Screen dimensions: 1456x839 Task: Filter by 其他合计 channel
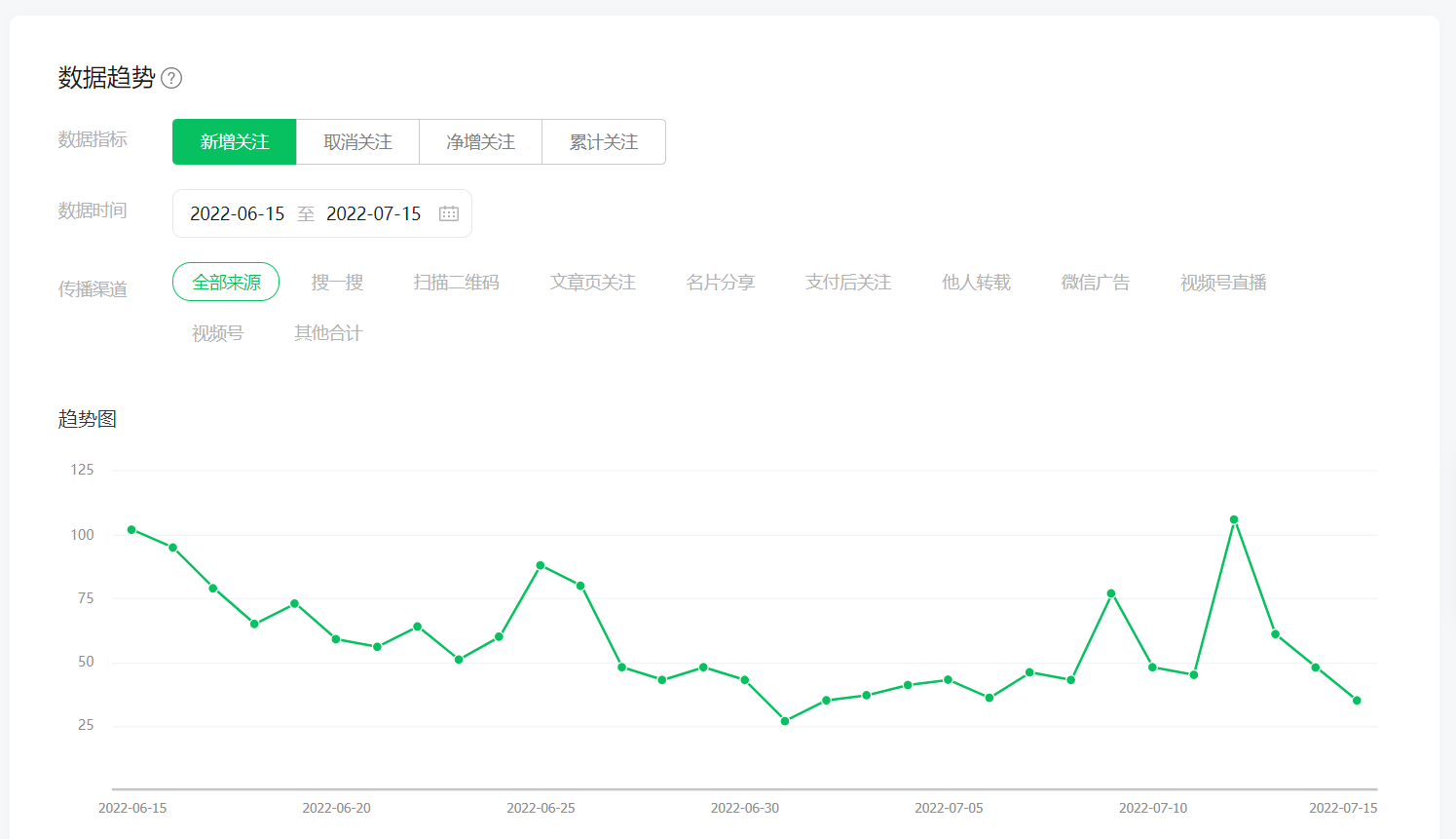coord(328,333)
